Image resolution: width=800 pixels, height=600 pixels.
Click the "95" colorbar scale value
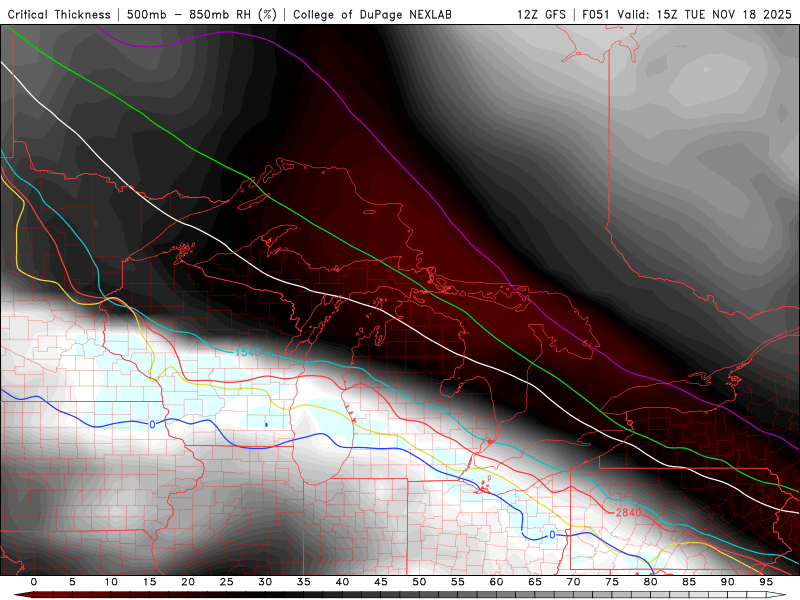[766, 582]
